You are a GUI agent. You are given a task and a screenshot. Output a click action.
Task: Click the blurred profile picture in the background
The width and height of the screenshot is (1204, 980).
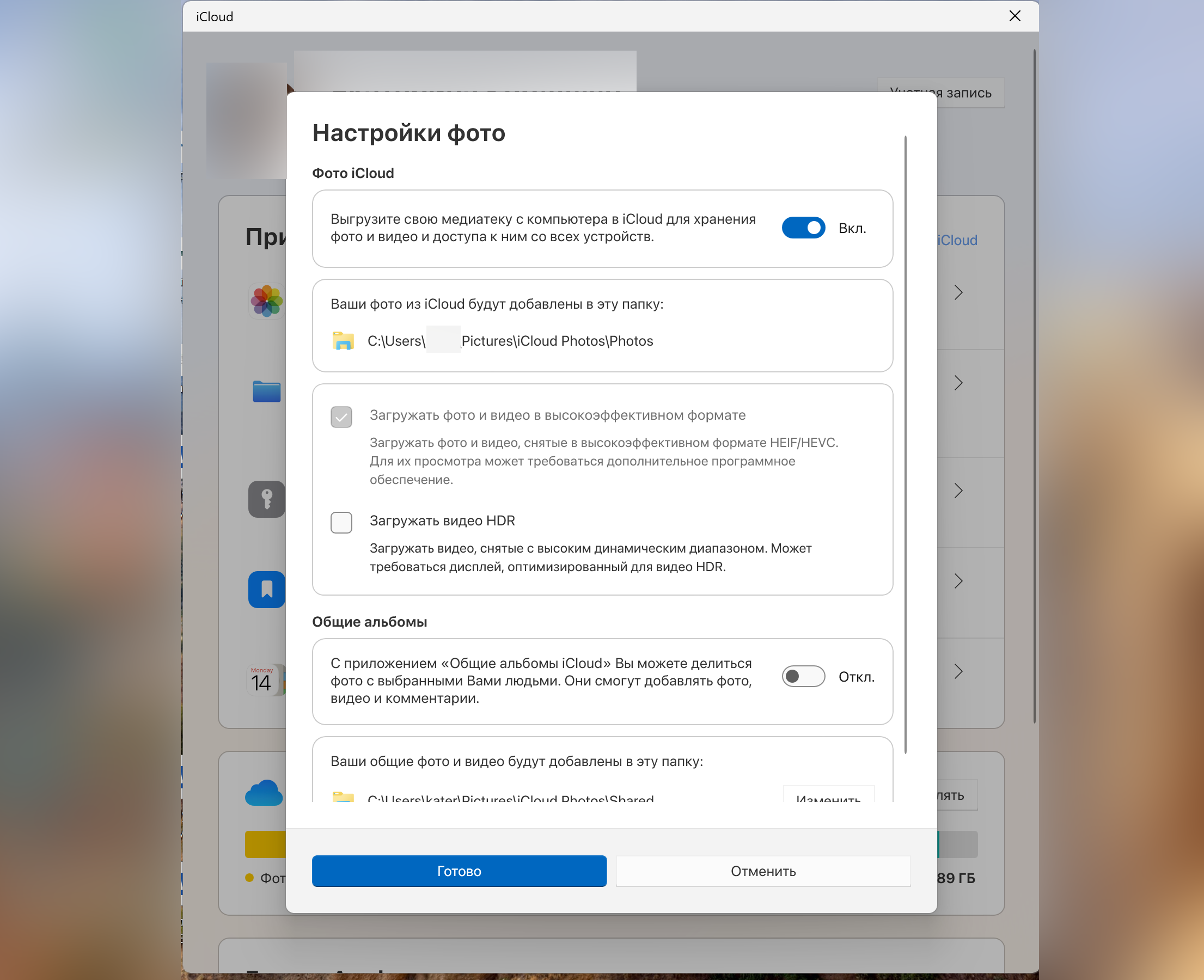click(247, 120)
